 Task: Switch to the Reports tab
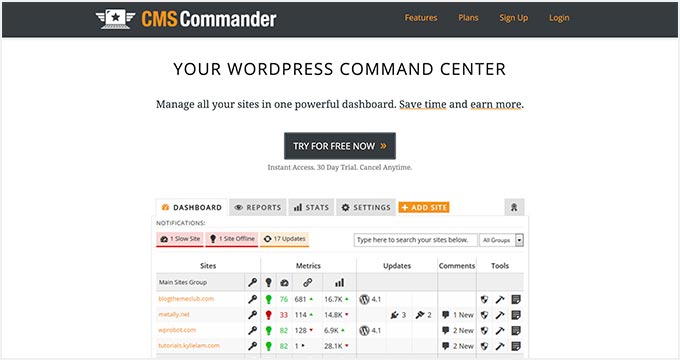coord(258,207)
